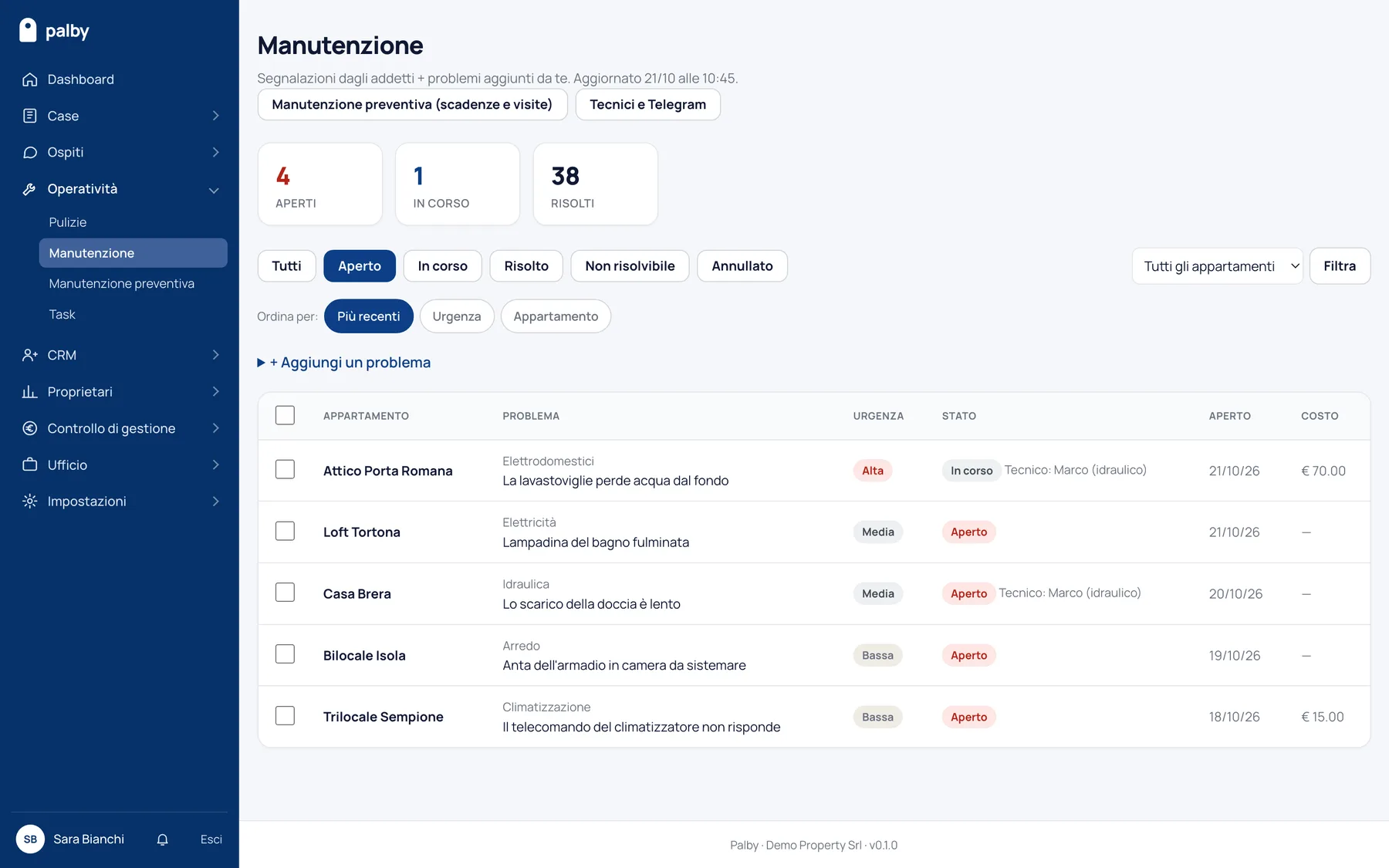
Task: Tick the Loft Tortona row checkbox
Action: tap(285, 531)
